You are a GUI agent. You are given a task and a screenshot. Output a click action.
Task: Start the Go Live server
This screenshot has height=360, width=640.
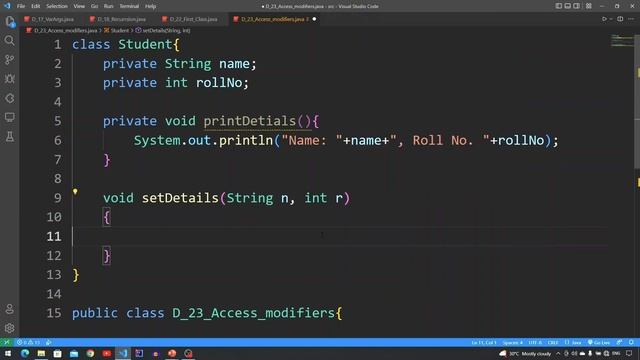point(599,342)
